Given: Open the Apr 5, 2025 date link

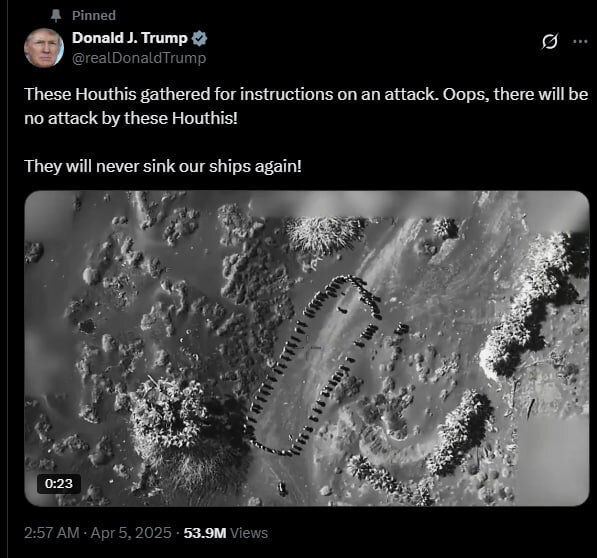Looking at the screenshot, I should 131,533.
